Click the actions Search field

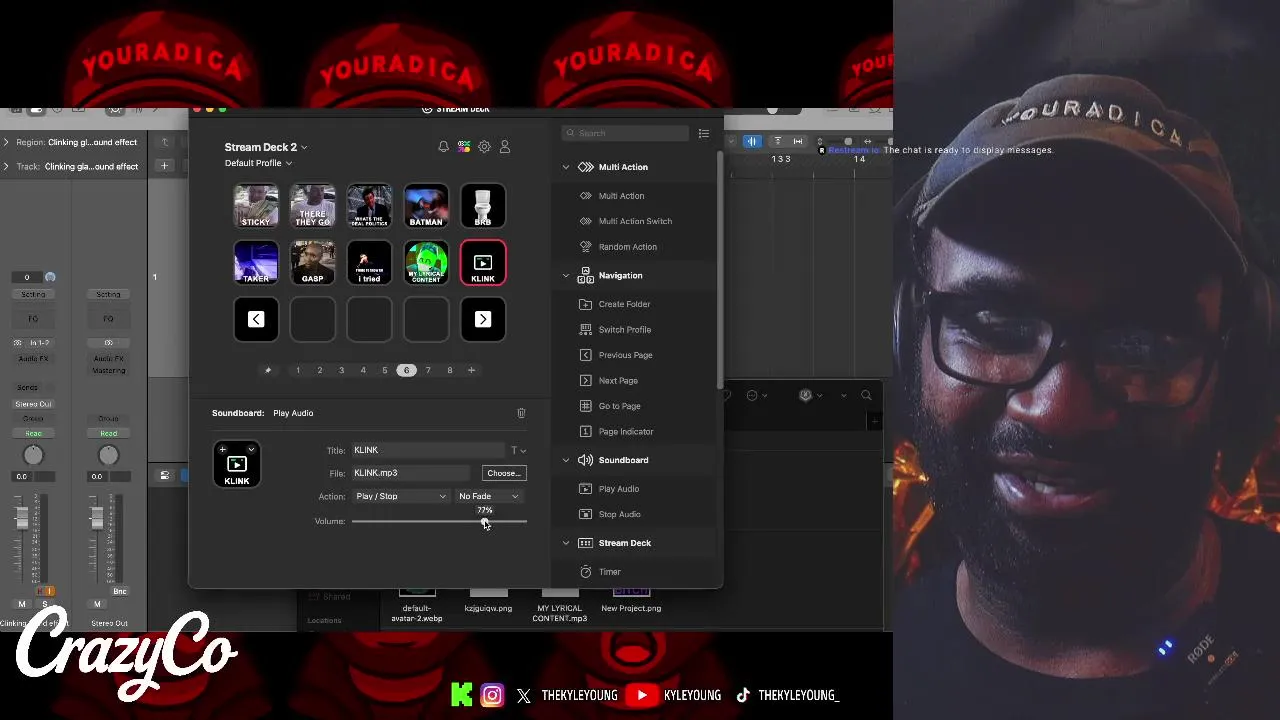click(x=625, y=133)
